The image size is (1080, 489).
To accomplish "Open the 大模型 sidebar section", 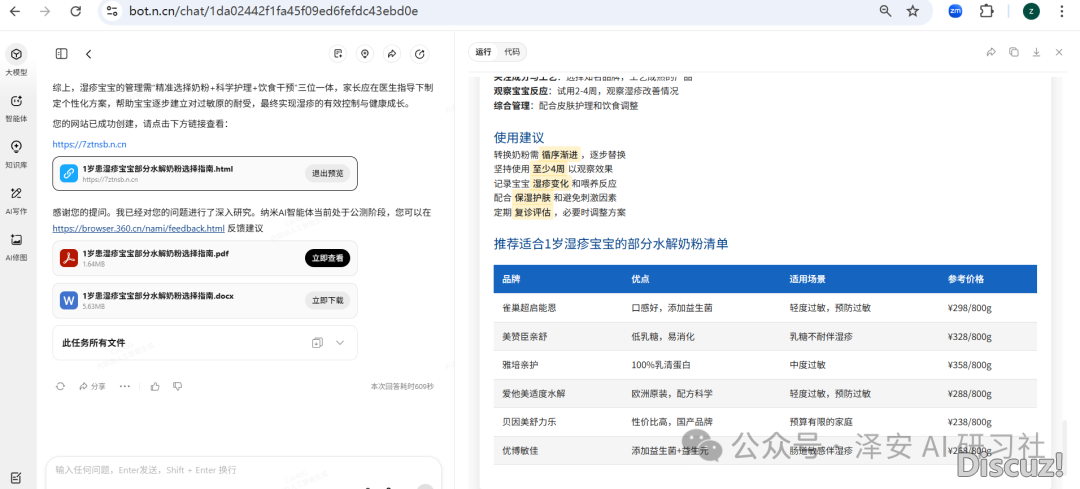I will [x=17, y=60].
